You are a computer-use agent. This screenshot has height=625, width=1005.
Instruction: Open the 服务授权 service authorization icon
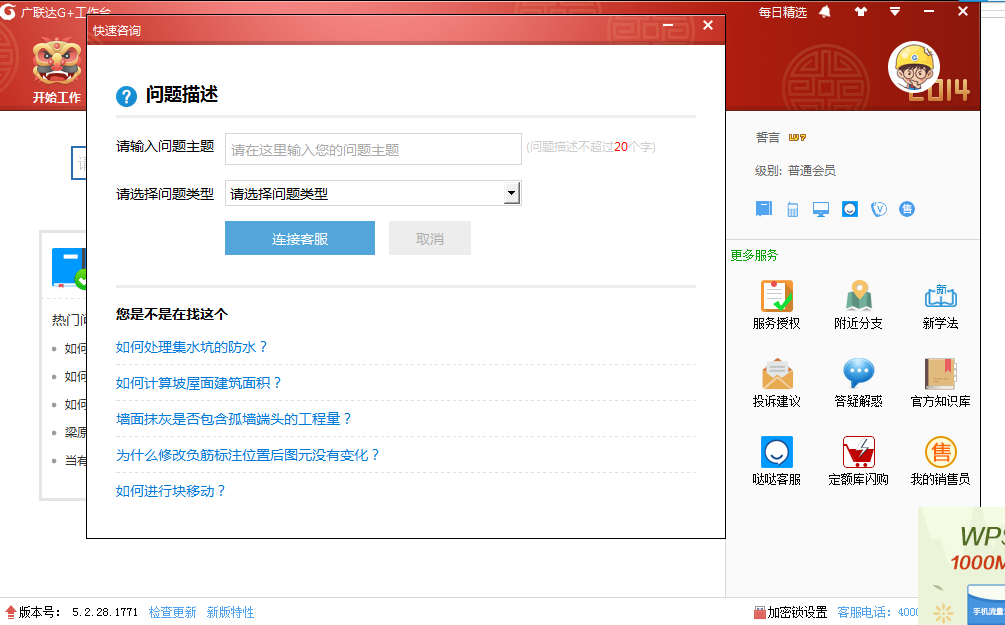[x=776, y=298]
